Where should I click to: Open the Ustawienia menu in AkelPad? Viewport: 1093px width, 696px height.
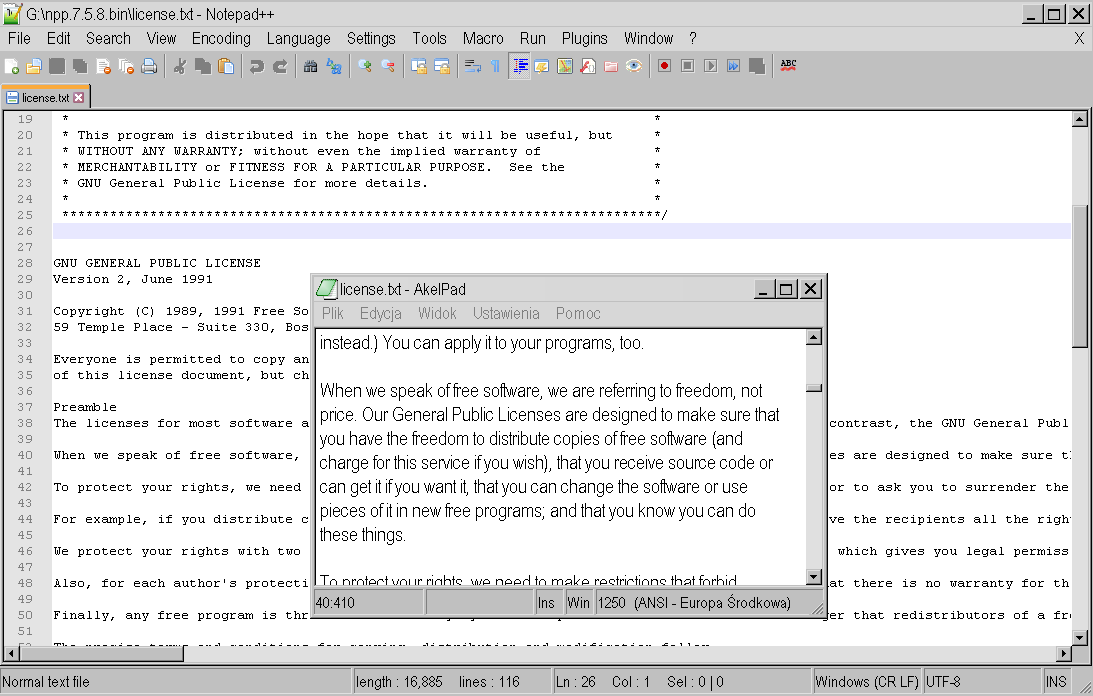(506, 313)
